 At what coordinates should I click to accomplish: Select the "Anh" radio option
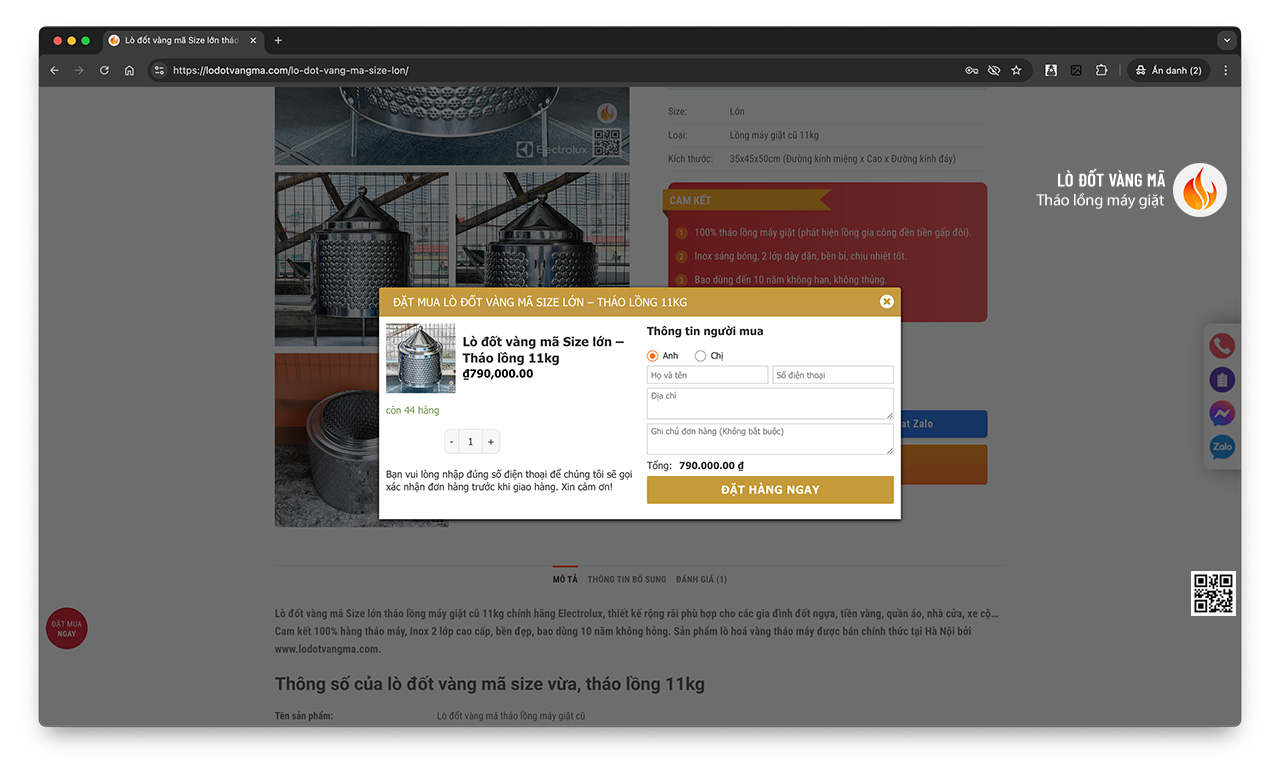coord(653,356)
